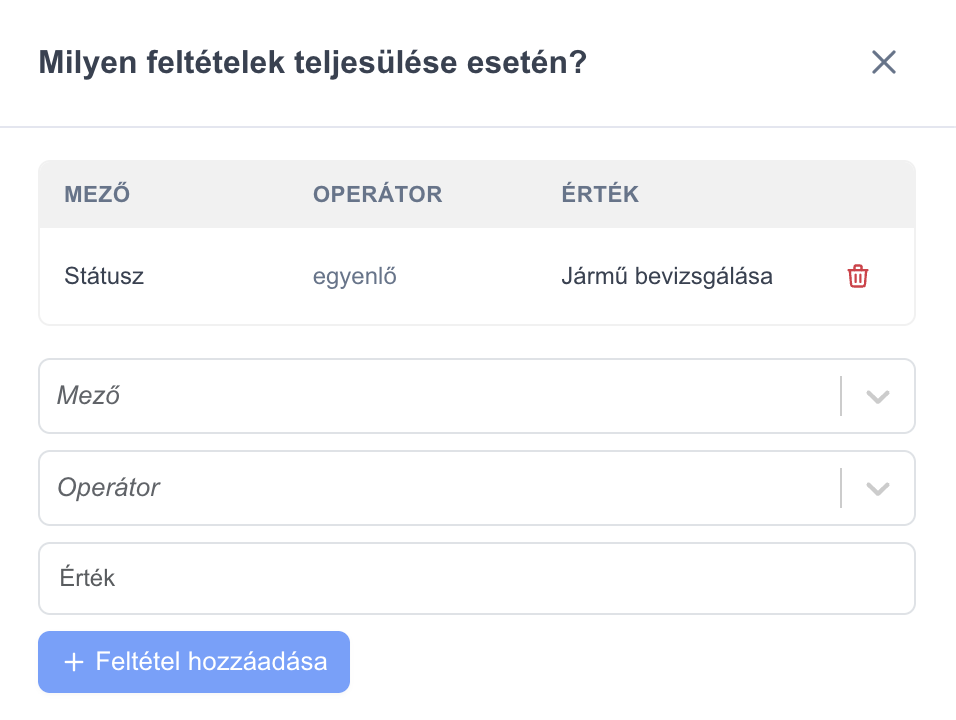
Task: Close the conditions dialog with X
Action: click(x=883, y=62)
